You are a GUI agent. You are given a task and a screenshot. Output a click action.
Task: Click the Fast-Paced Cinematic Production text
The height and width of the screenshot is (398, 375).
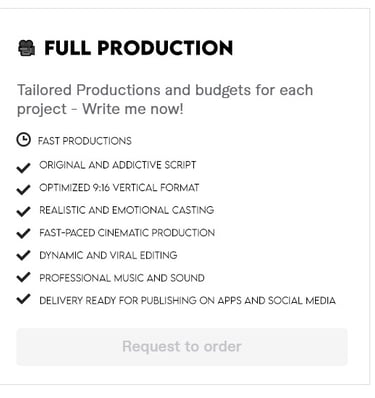(127, 233)
